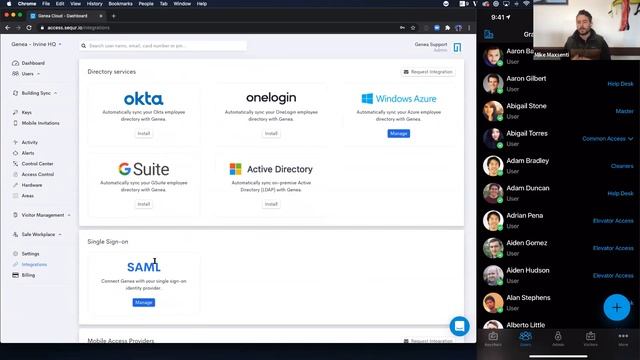Open Aaron Gilbert in mobile user list

click(x=558, y=84)
